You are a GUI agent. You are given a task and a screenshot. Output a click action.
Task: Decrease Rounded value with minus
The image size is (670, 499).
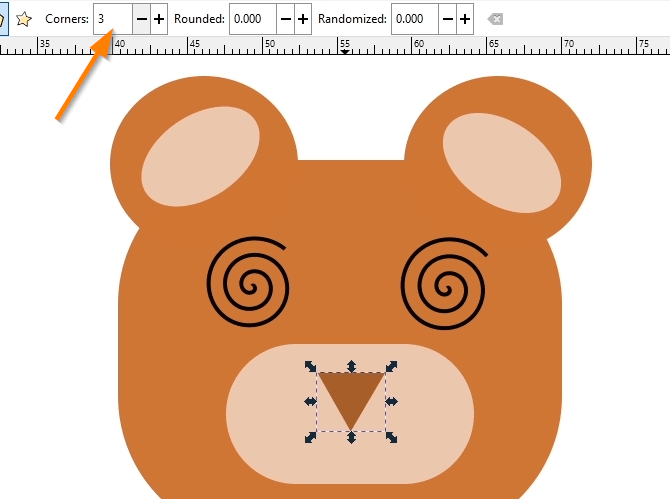click(285, 19)
